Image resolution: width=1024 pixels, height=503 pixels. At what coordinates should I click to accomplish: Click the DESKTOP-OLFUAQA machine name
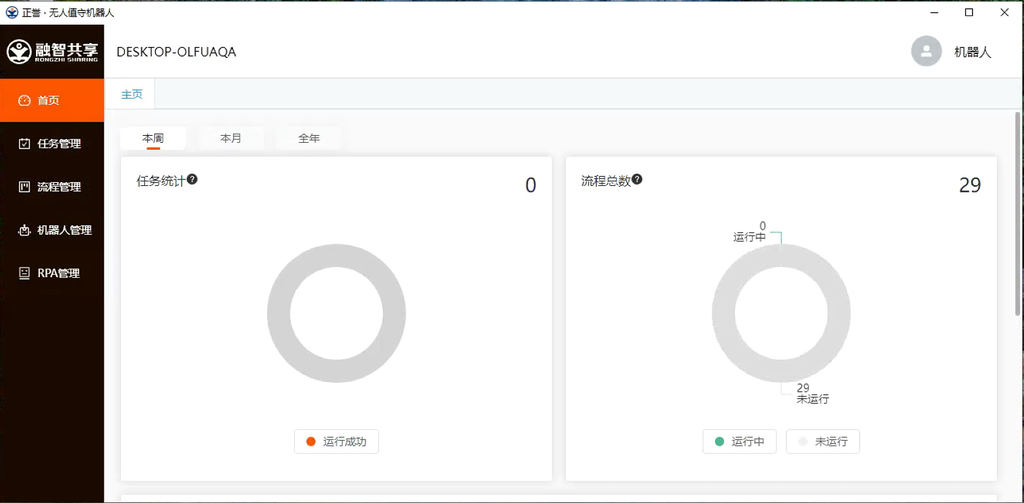tap(176, 52)
